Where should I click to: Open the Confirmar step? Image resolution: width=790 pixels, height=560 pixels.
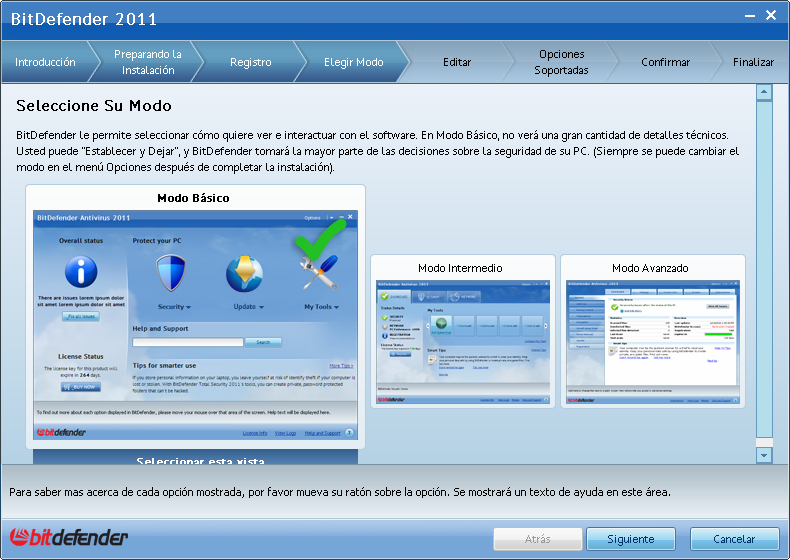pos(666,62)
